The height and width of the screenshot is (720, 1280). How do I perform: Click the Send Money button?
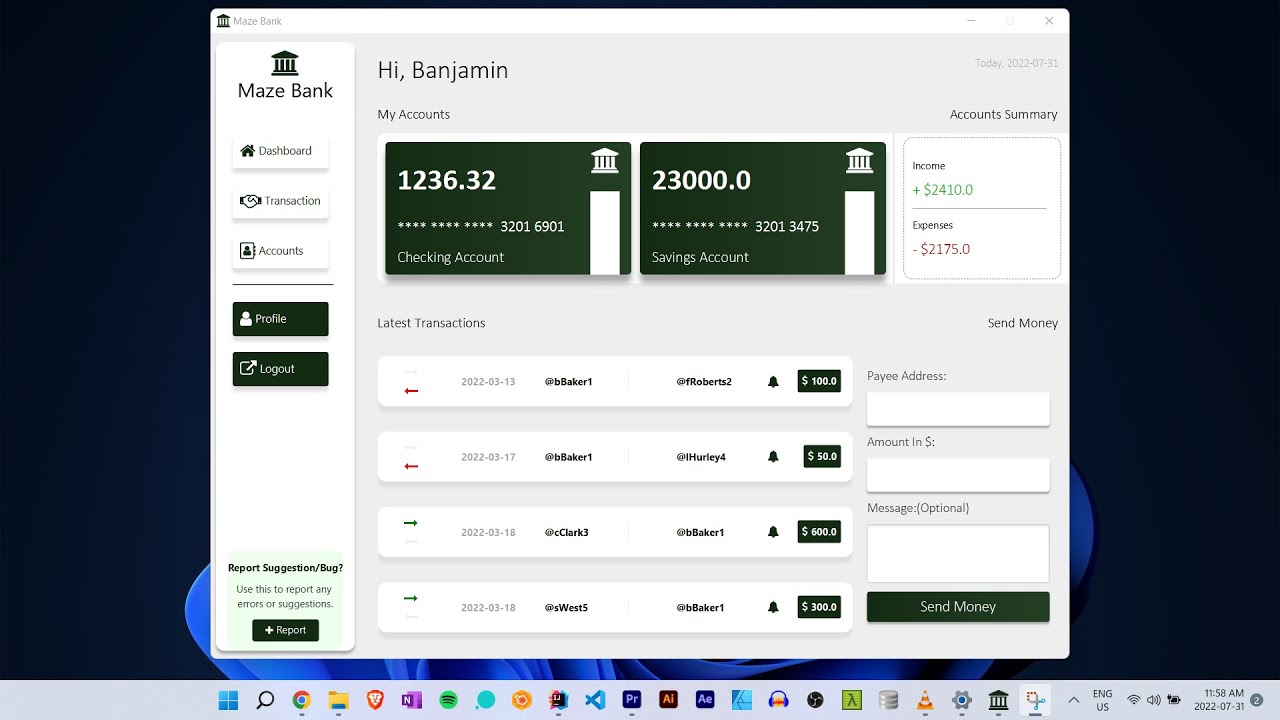(958, 607)
